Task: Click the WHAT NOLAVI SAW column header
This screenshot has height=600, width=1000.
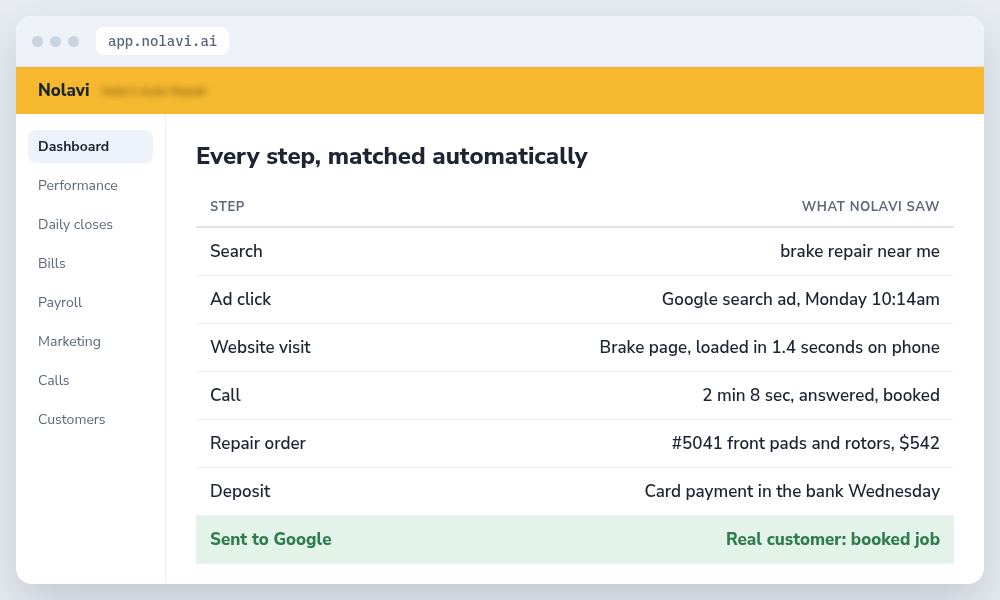Action: pos(871,206)
